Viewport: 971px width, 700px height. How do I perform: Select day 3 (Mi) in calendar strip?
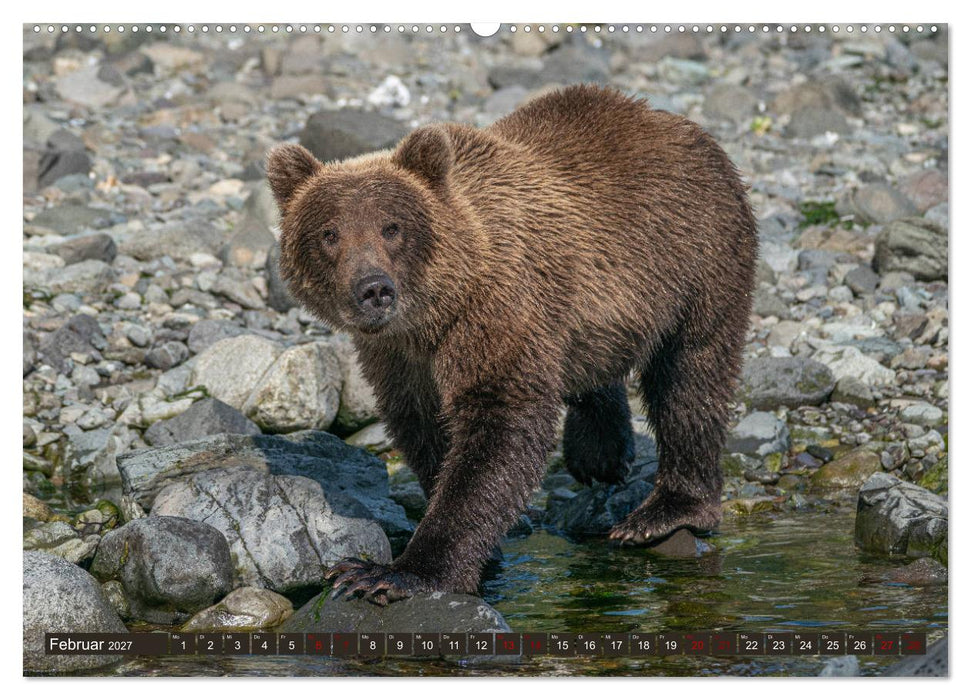[237, 644]
